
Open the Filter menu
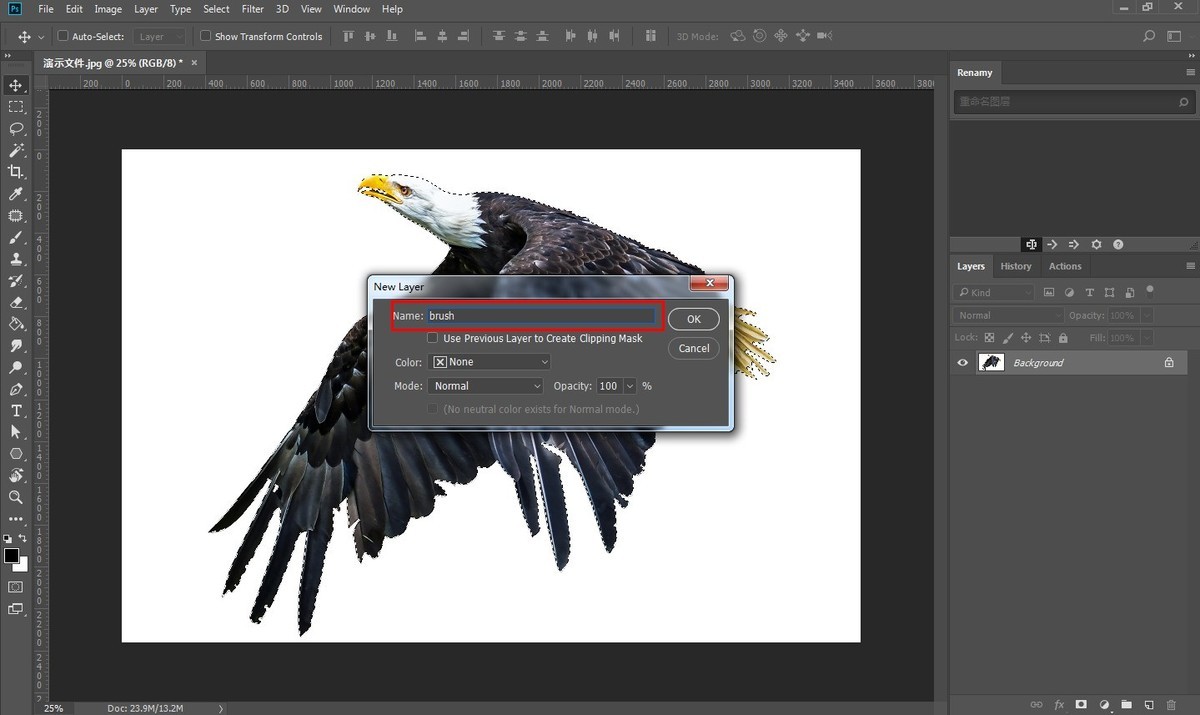point(253,9)
